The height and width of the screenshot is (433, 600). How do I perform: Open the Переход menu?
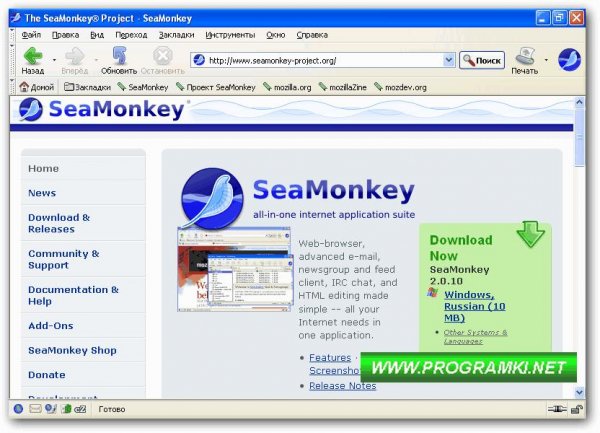[131, 35]
